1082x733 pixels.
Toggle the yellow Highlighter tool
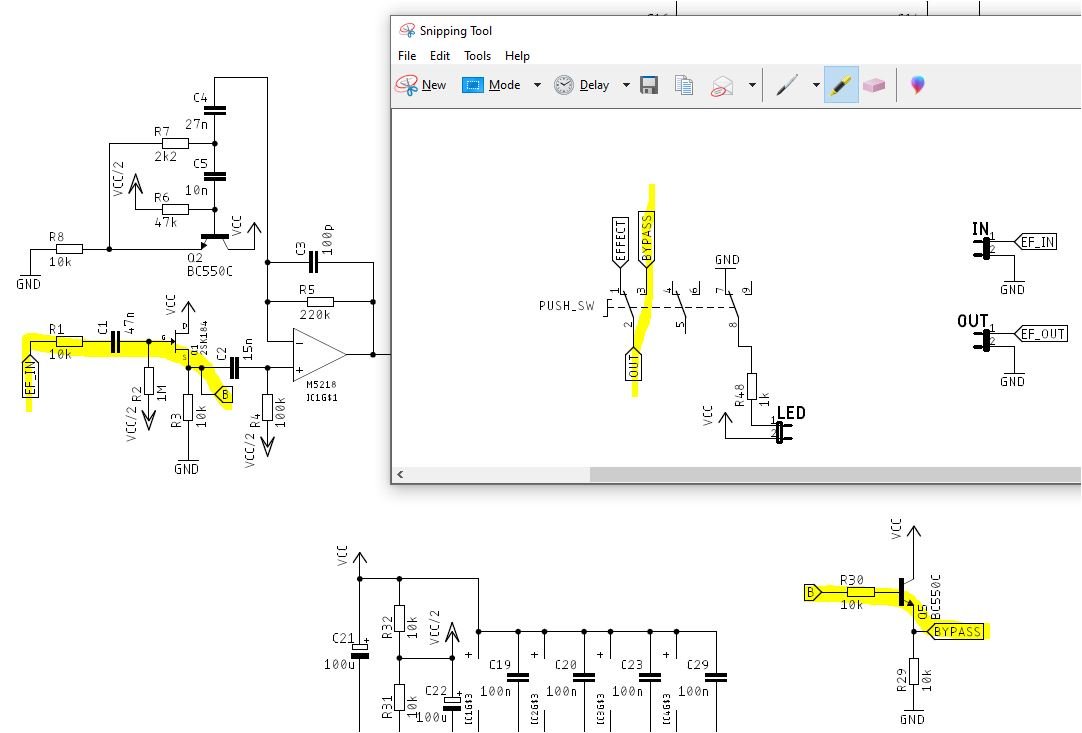[x=841, y=85]
